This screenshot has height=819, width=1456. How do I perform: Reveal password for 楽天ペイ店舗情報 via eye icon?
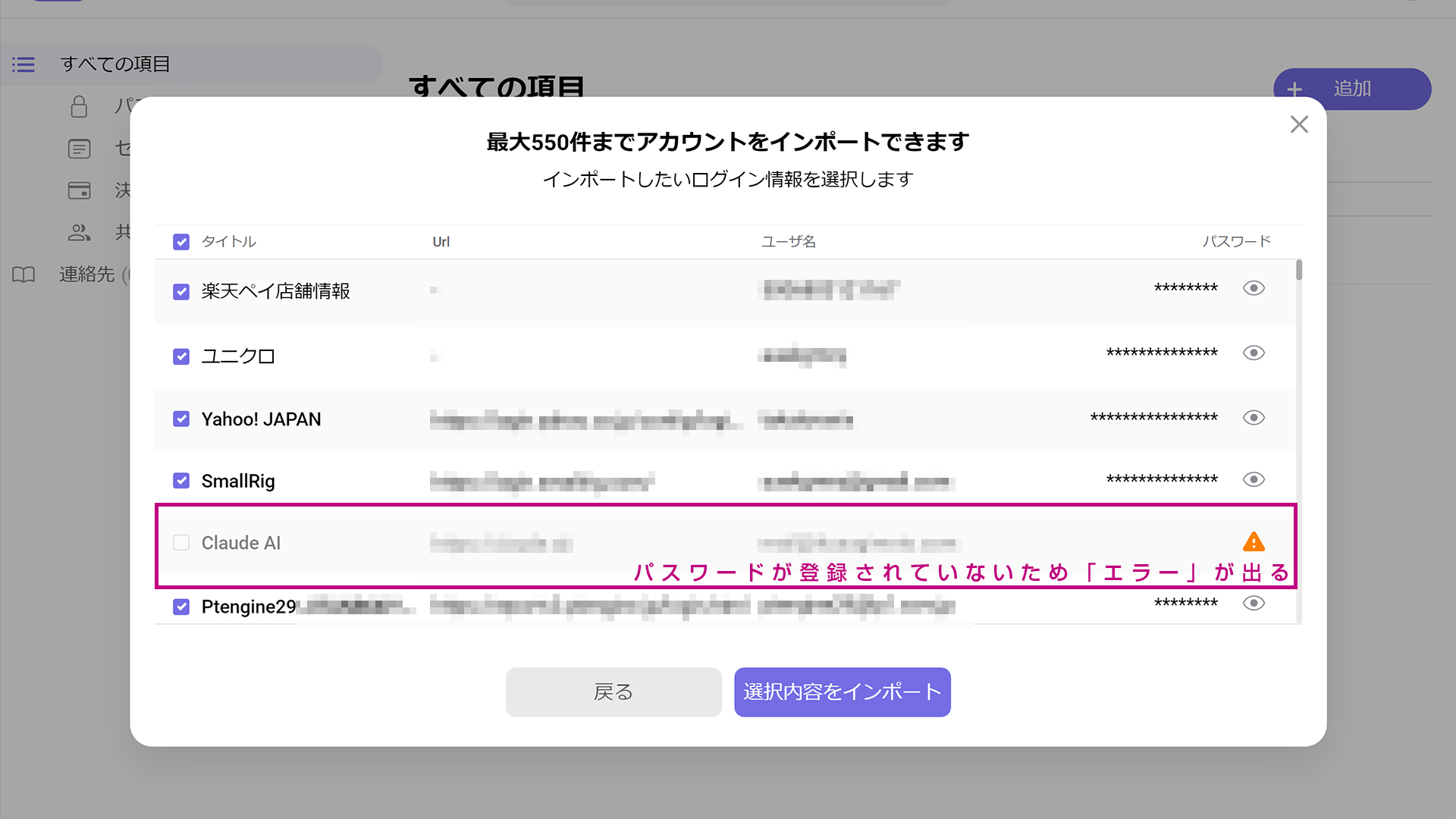[x=1254, y=288]
